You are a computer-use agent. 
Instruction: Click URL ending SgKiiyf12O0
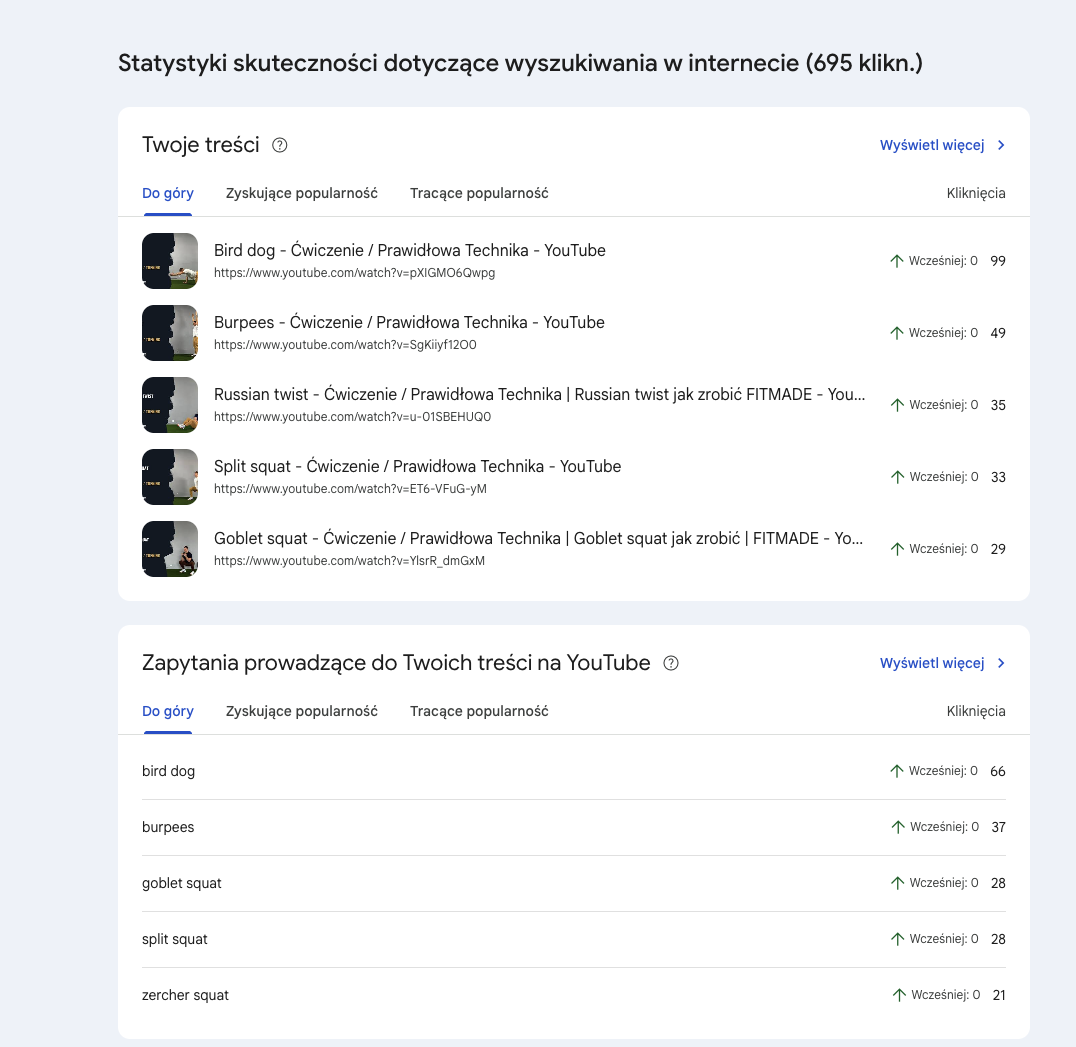345,345
